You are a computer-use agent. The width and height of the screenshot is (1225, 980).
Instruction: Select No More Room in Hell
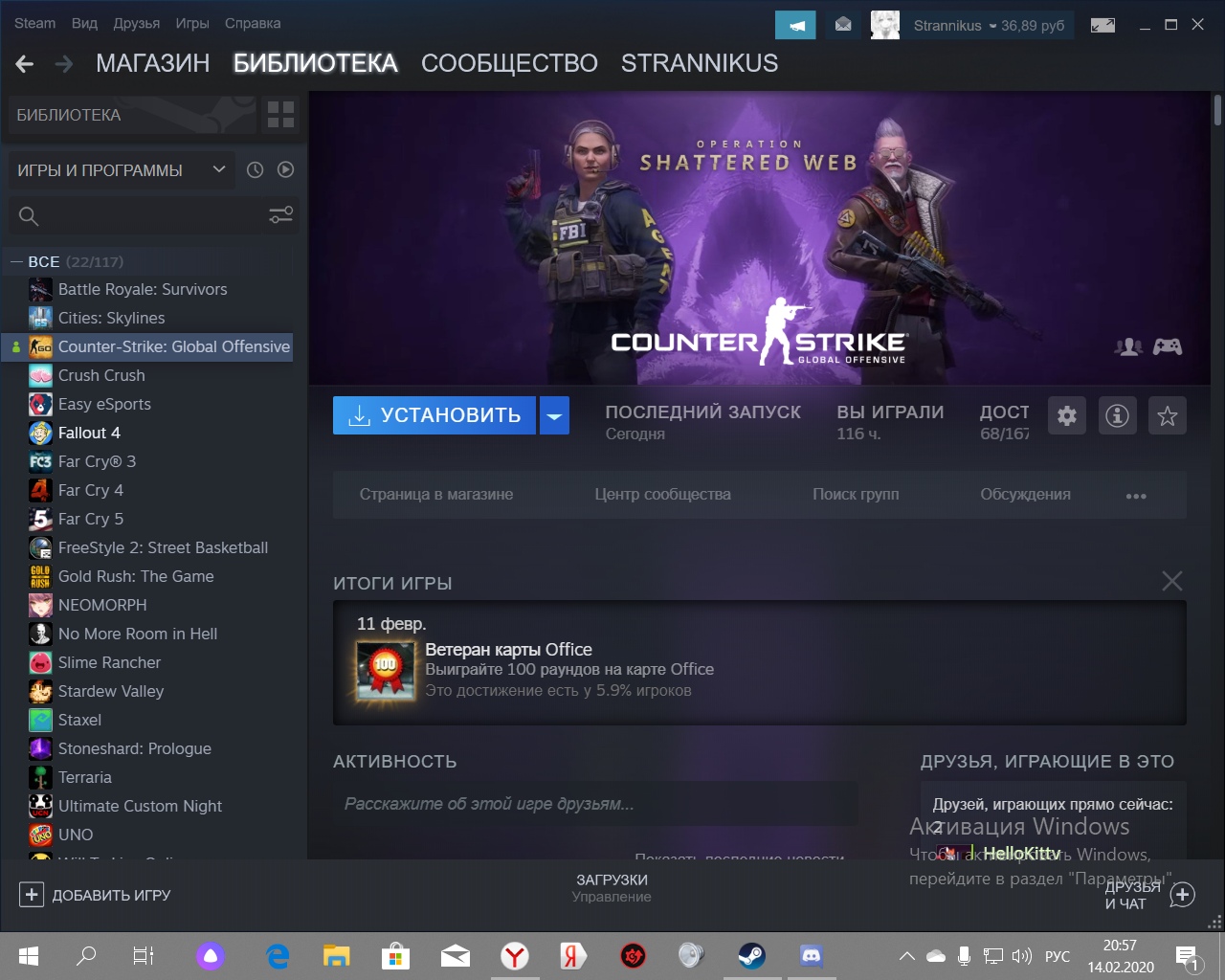point(138,634)
